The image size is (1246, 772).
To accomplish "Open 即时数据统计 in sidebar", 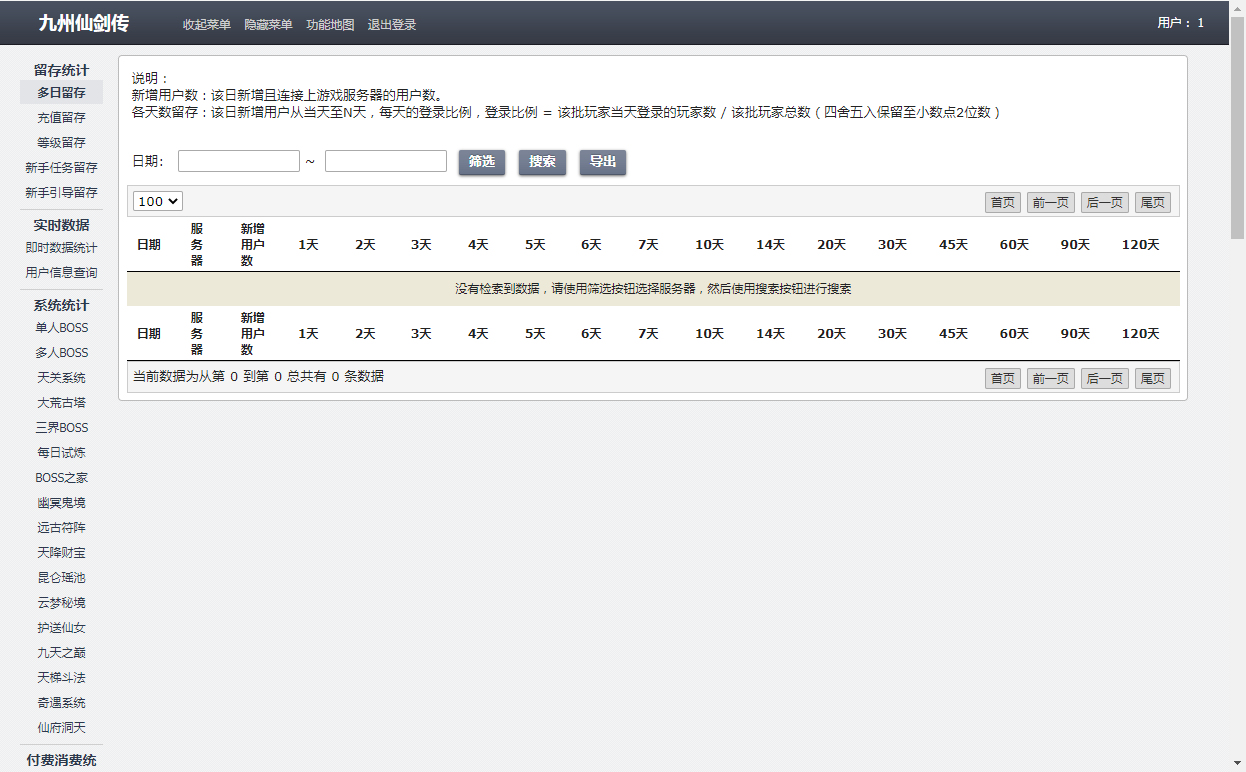I will click(61, 247).
